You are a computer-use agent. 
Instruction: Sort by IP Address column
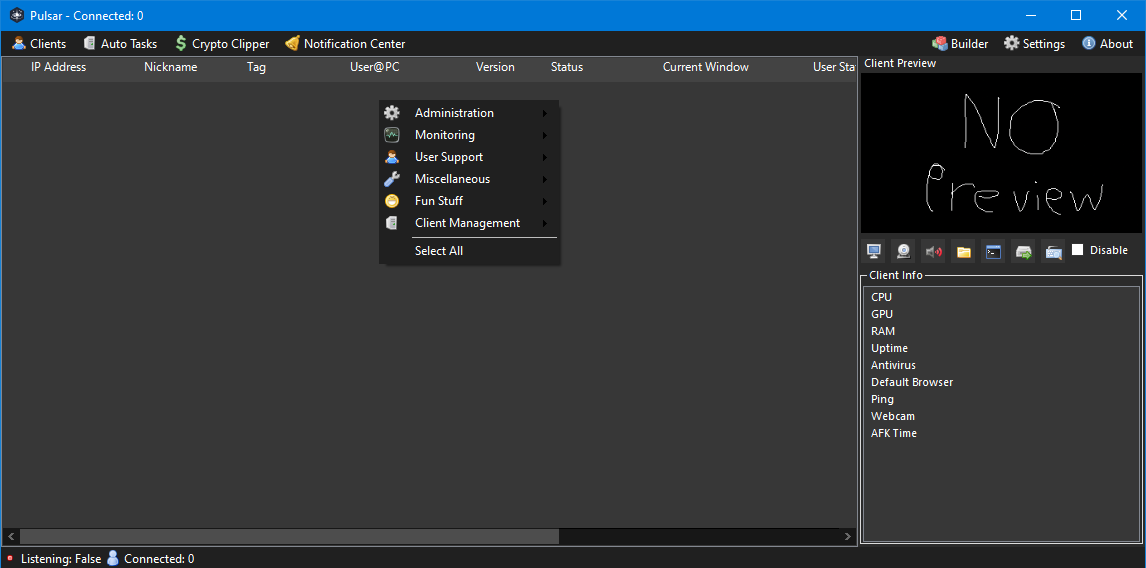58,67
